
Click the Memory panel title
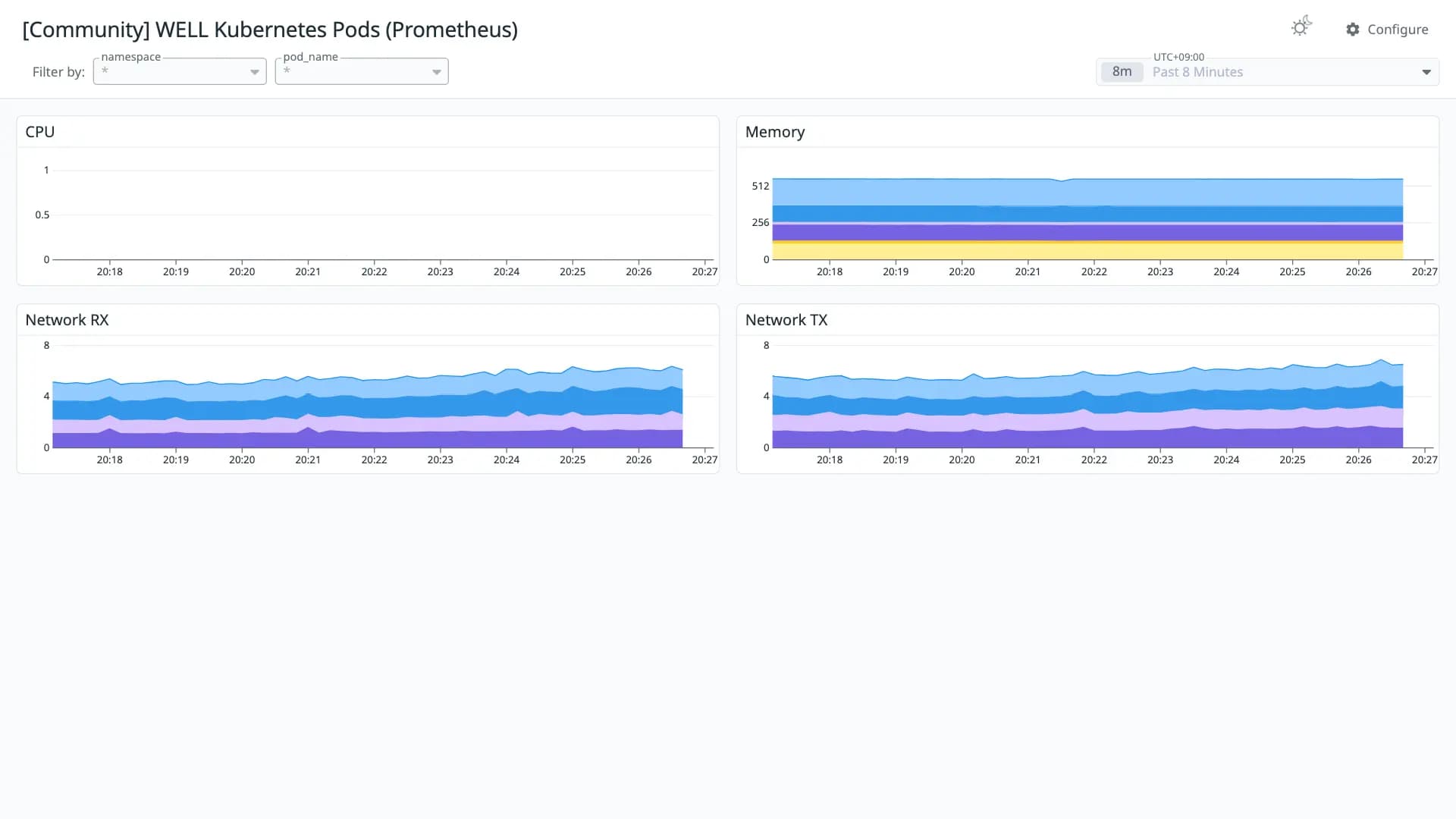pos(775,132)
